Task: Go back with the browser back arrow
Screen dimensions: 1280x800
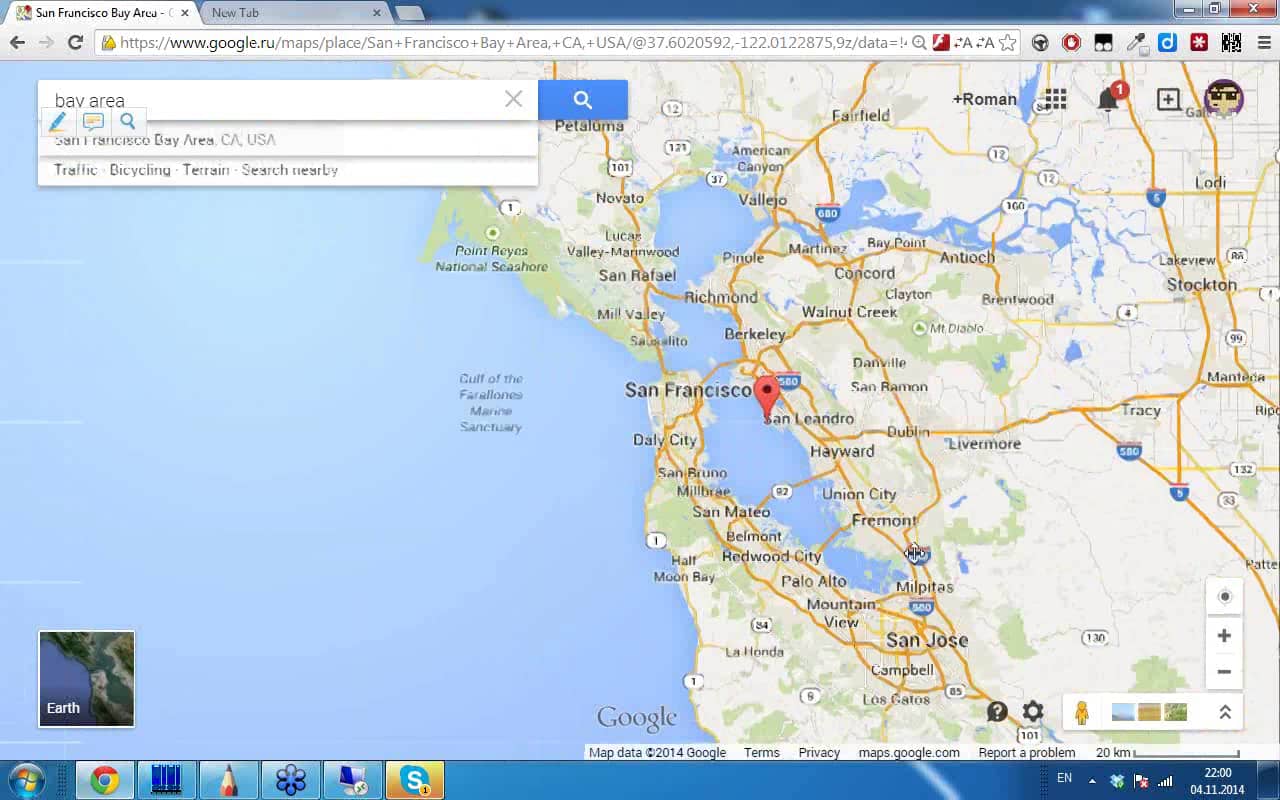Action: coord(17,43)
